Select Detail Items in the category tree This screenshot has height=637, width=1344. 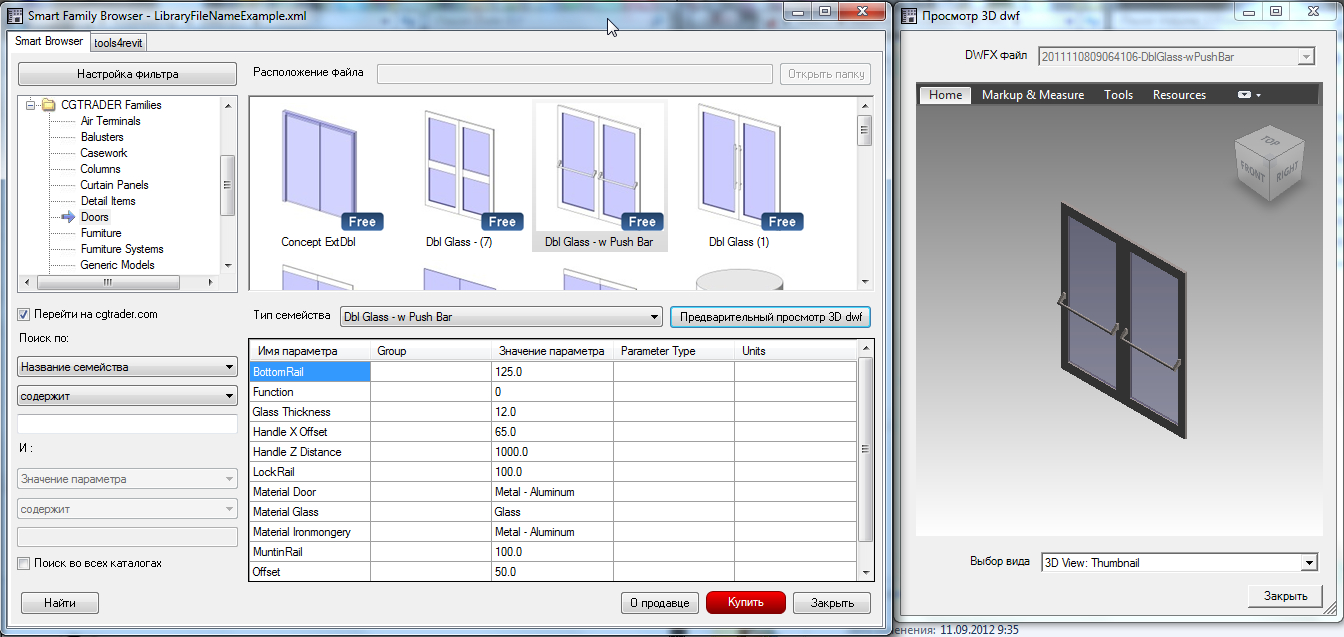[x=108, y=201]
